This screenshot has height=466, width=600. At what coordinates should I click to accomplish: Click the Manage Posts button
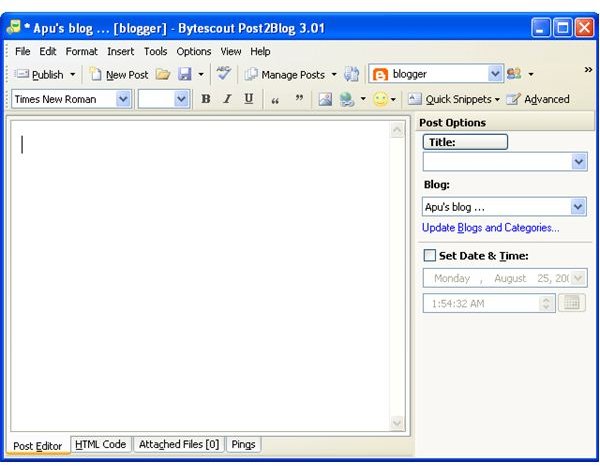[285, 75]
